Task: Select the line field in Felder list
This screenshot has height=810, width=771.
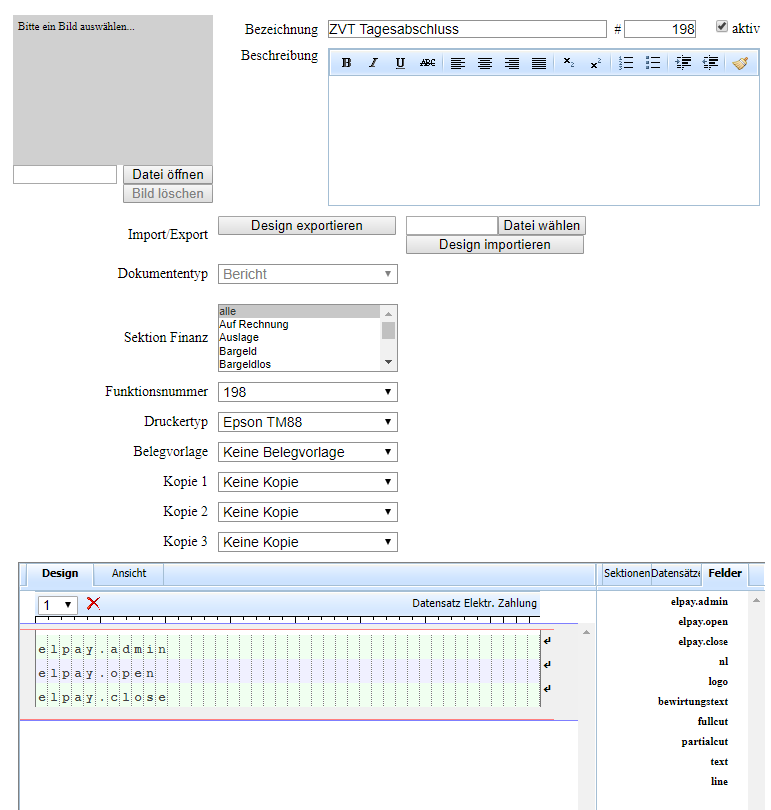Action: [x=719, y=782]
